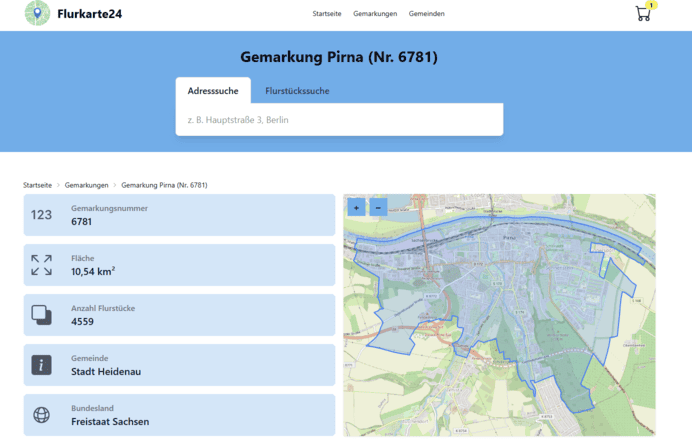
Task: Click the value 10,54 km²
Action: coord(93,271)
